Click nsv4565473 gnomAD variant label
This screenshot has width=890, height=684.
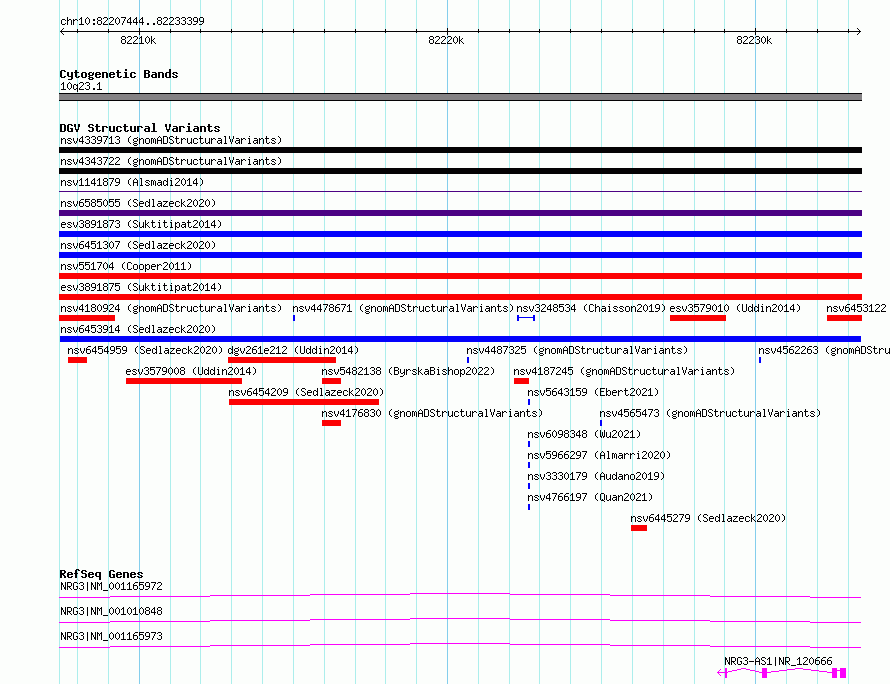pos(710,413)
